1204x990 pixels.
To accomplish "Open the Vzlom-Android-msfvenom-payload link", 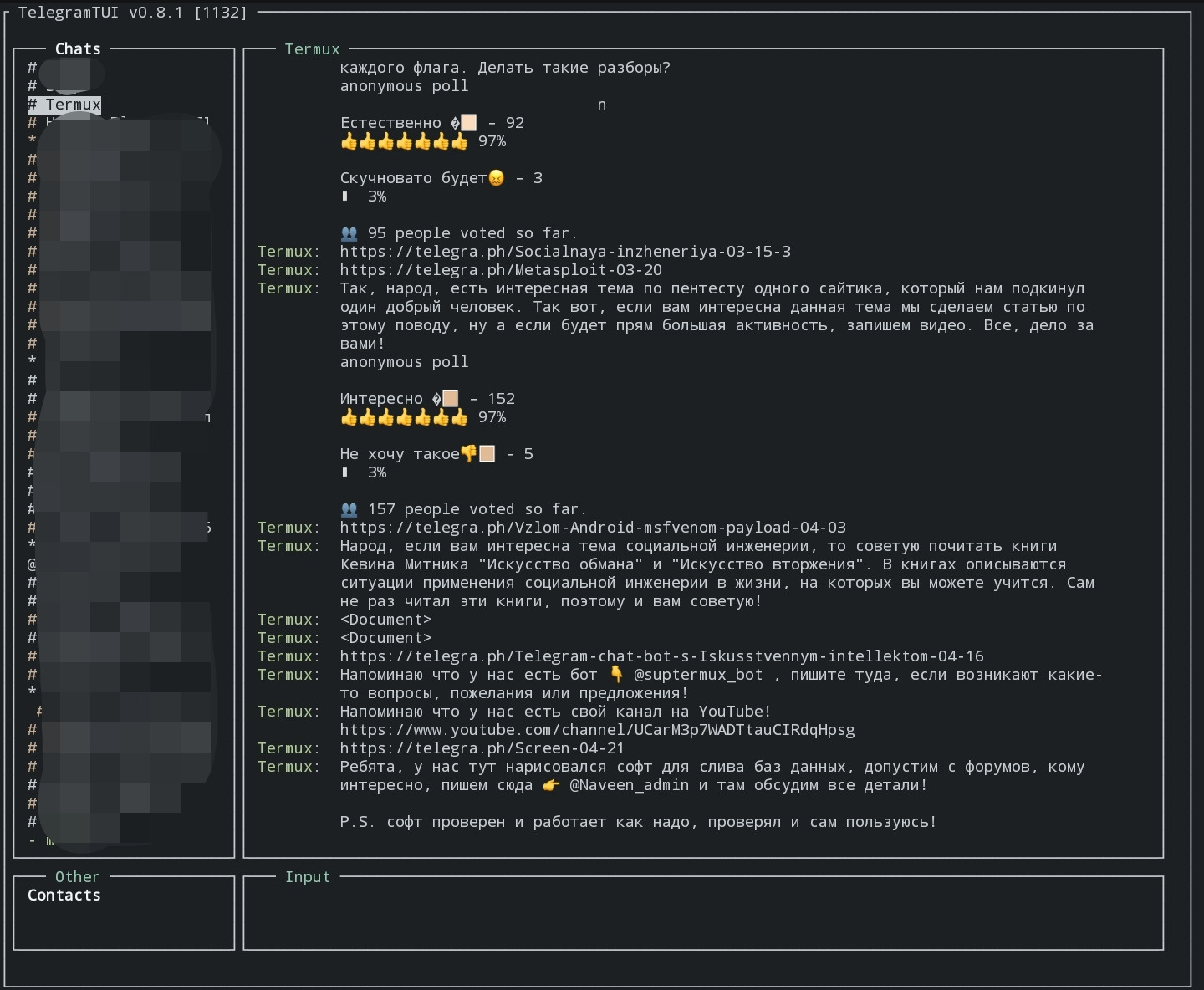I will [x=593, y=528].
